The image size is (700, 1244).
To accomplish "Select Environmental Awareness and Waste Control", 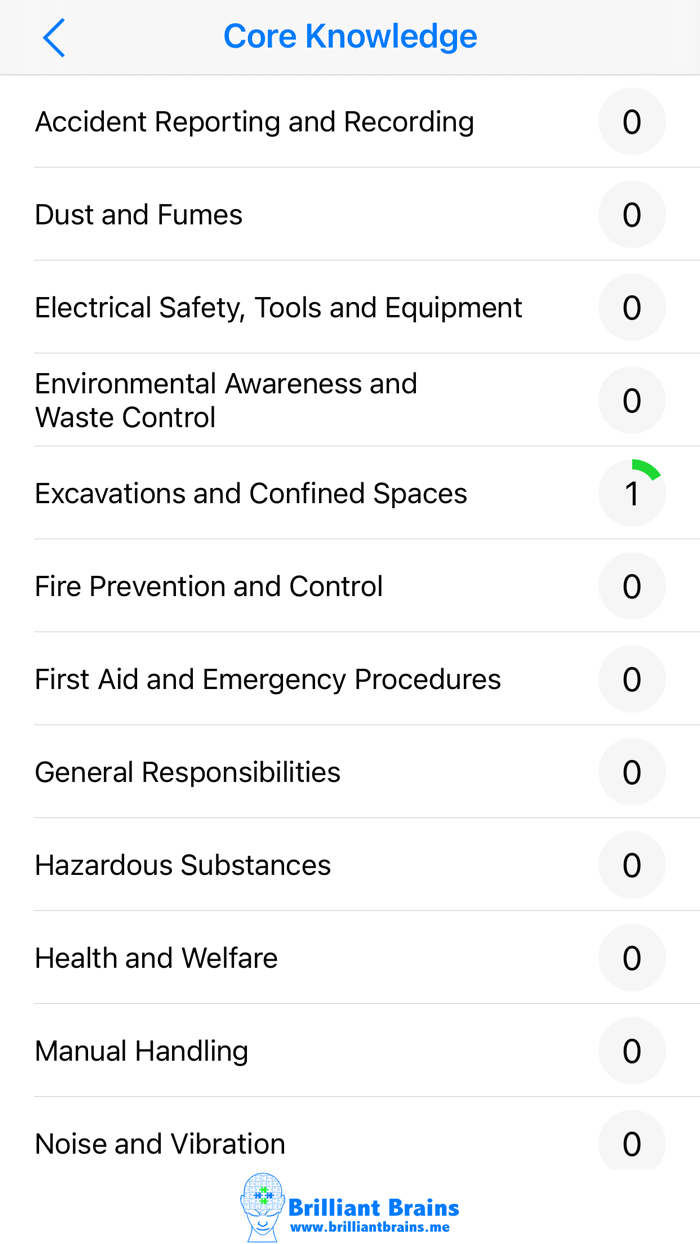I will click(226, 400).
